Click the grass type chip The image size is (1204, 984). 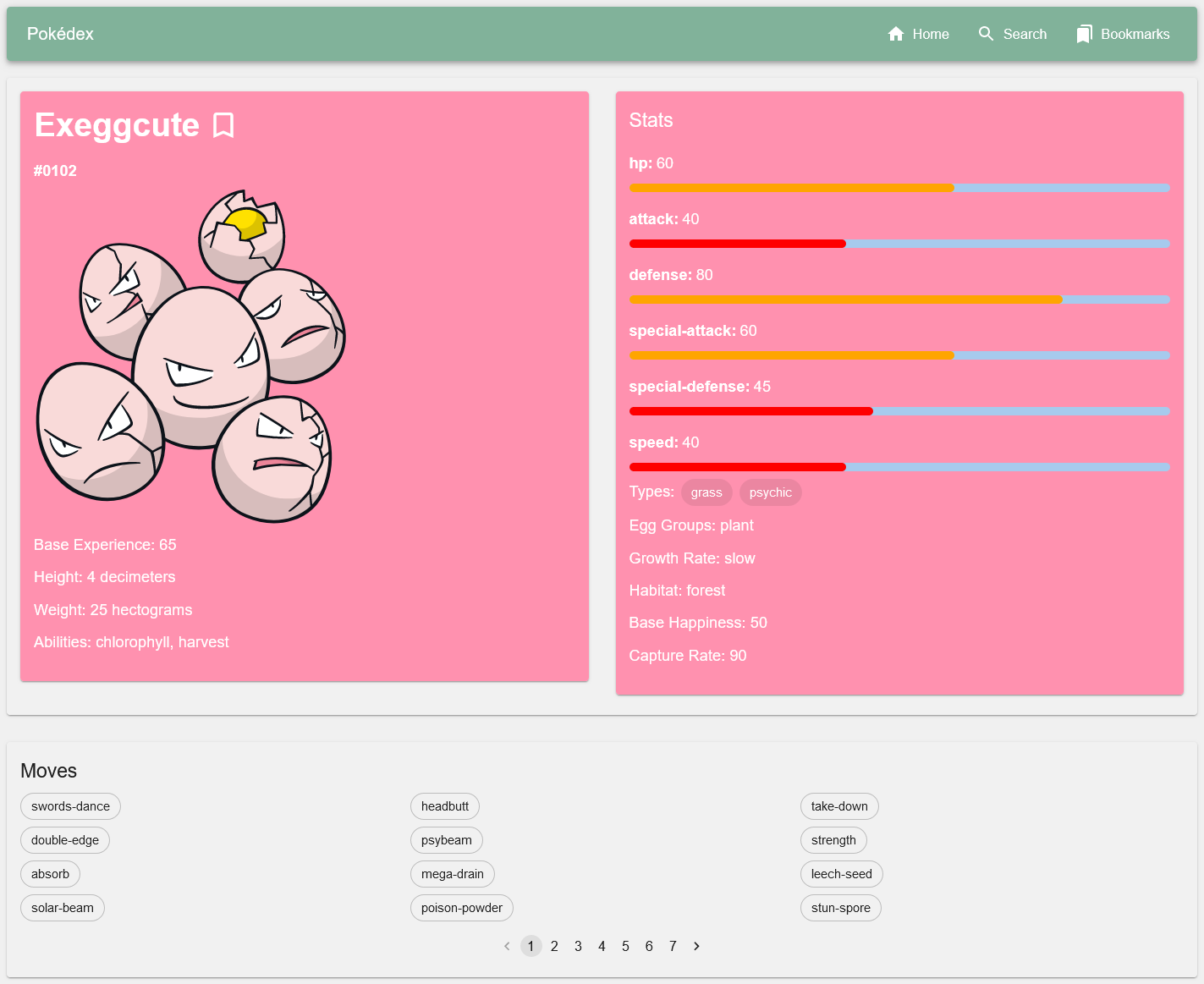click(706, 492)
